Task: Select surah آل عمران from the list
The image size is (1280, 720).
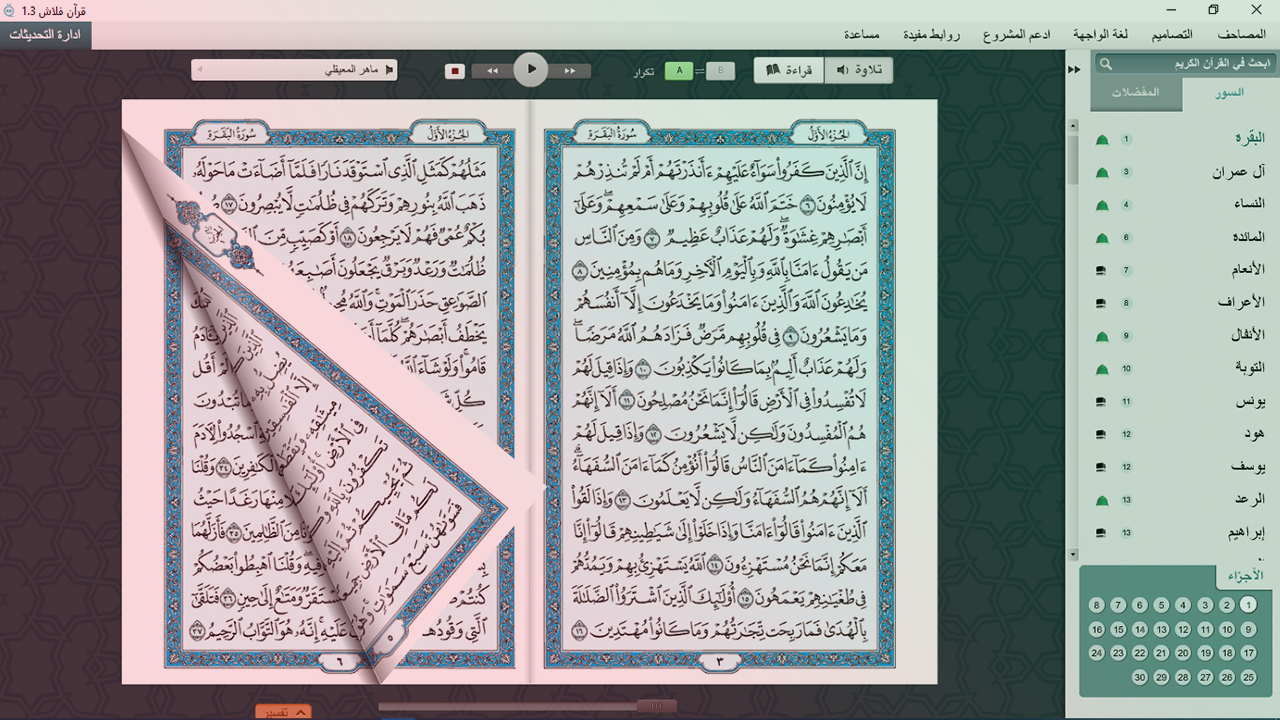Action: pyautogui.click(x=1239, y=172)
